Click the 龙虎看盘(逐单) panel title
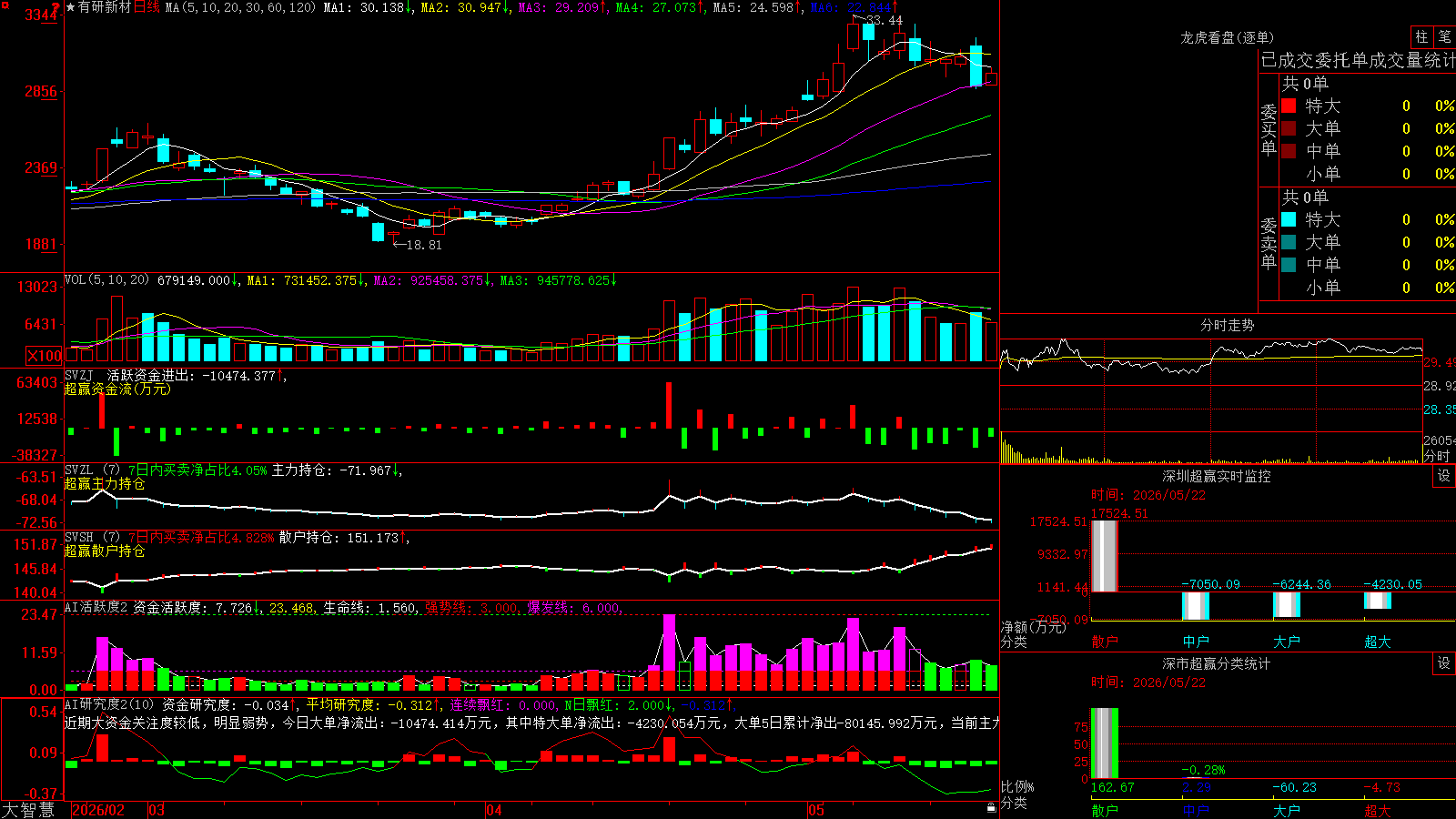The width and height of the screenshot is (1456, 819). point(1227,37)
